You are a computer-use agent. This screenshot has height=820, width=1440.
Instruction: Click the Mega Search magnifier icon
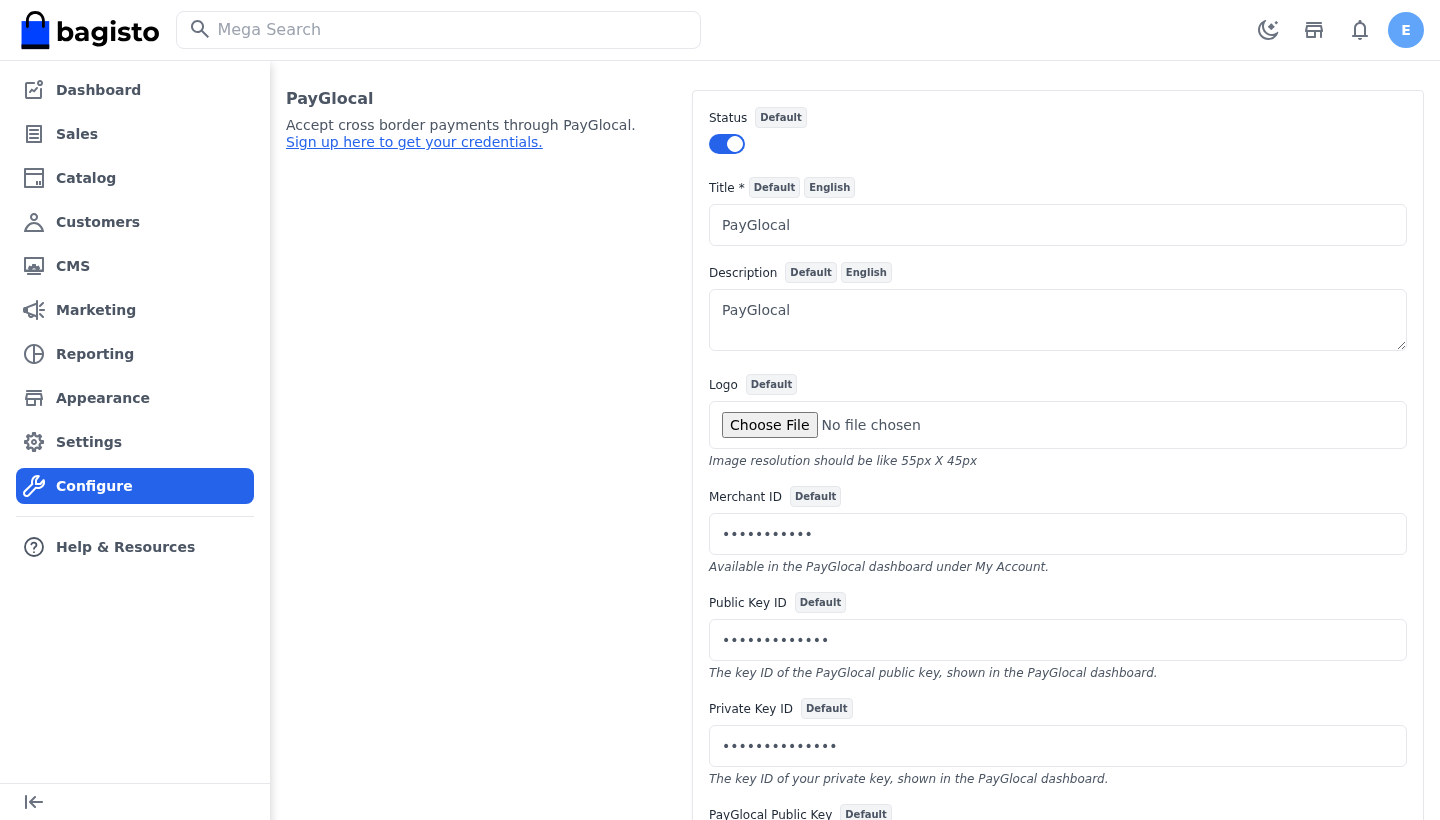[x=200, y=29]
